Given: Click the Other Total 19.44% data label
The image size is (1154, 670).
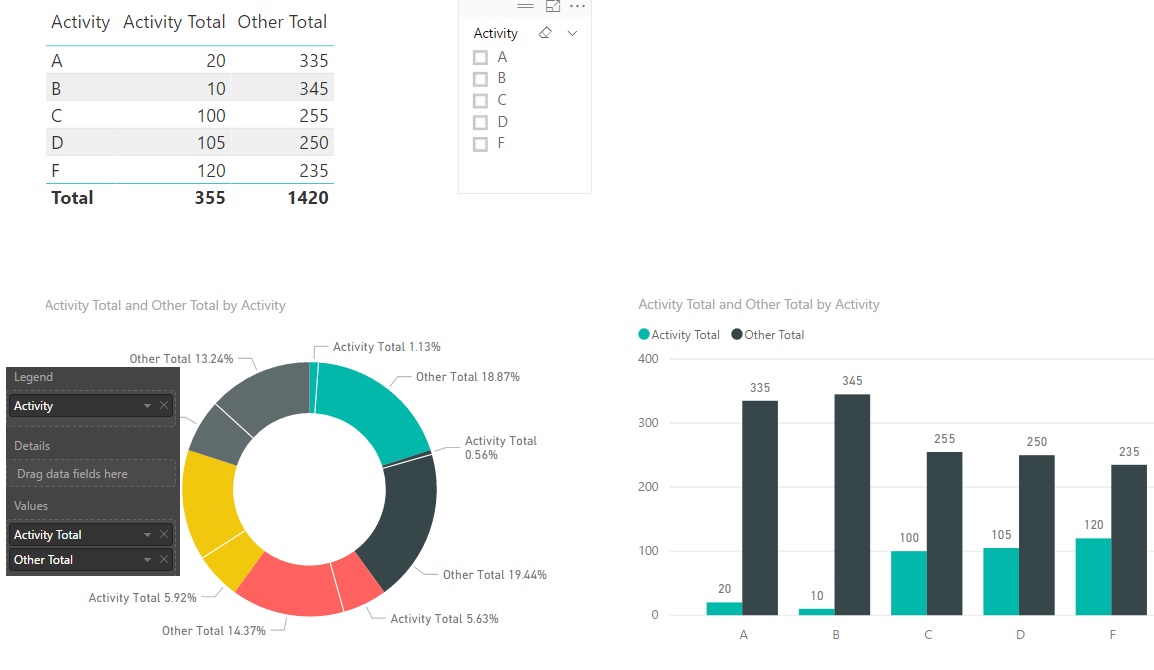Looking at the screenshot, I should tap(495, 574).
